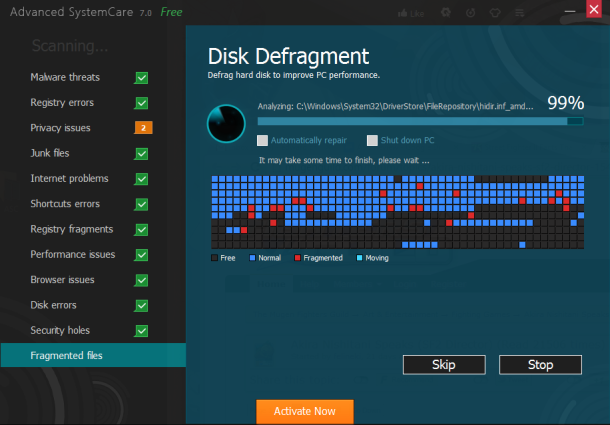Click the Stop button
This screenshot has height=425, width=610.
click(540, 365)
